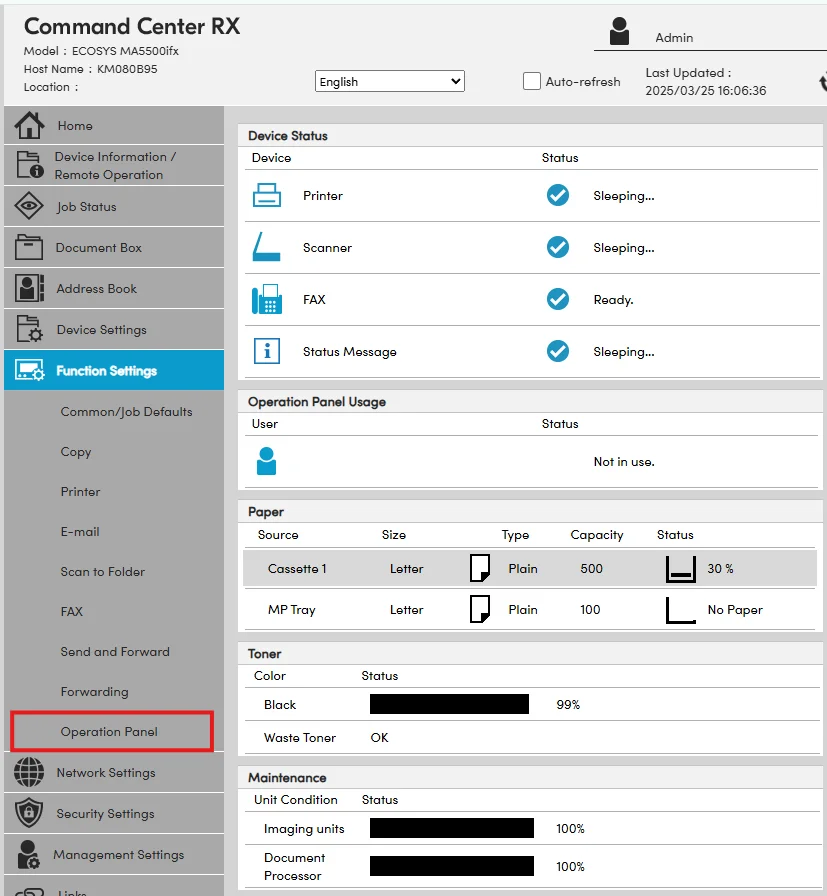Click the Address Book icon
Viewport: 827px width, 896px height.
(30, 289)
